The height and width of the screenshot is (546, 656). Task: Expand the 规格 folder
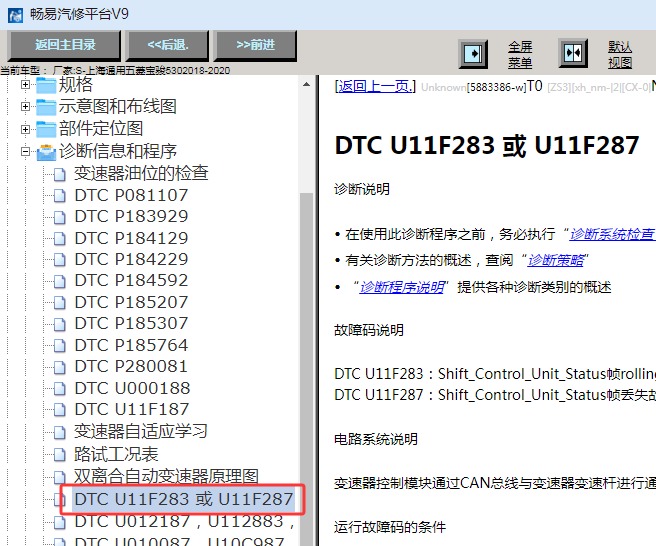25,85
